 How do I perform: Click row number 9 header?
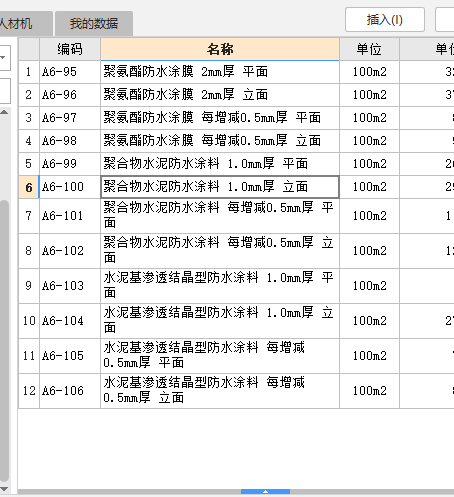(29, 286)
